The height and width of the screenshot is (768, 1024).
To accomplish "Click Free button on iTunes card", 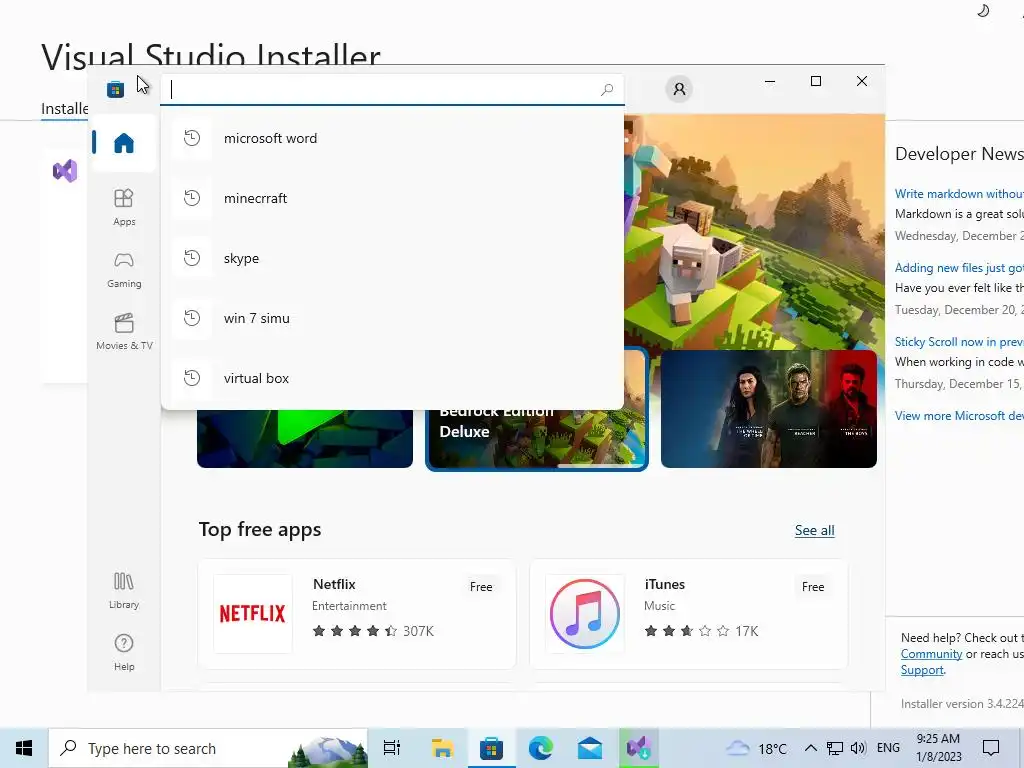I will pos(812,586).
